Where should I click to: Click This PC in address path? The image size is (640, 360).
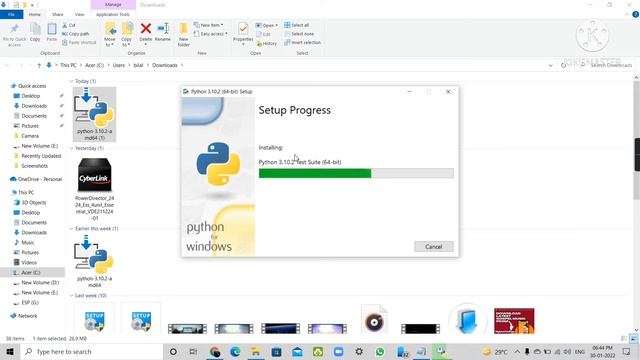click(68, 65)
